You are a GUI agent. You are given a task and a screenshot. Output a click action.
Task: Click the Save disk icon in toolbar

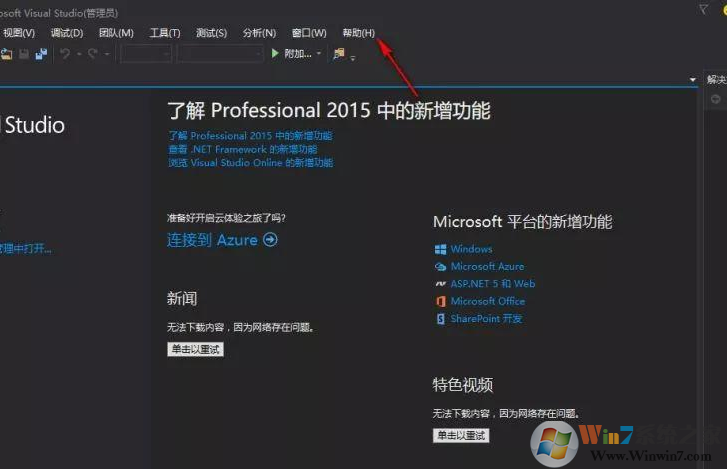[x=24, y=54]
